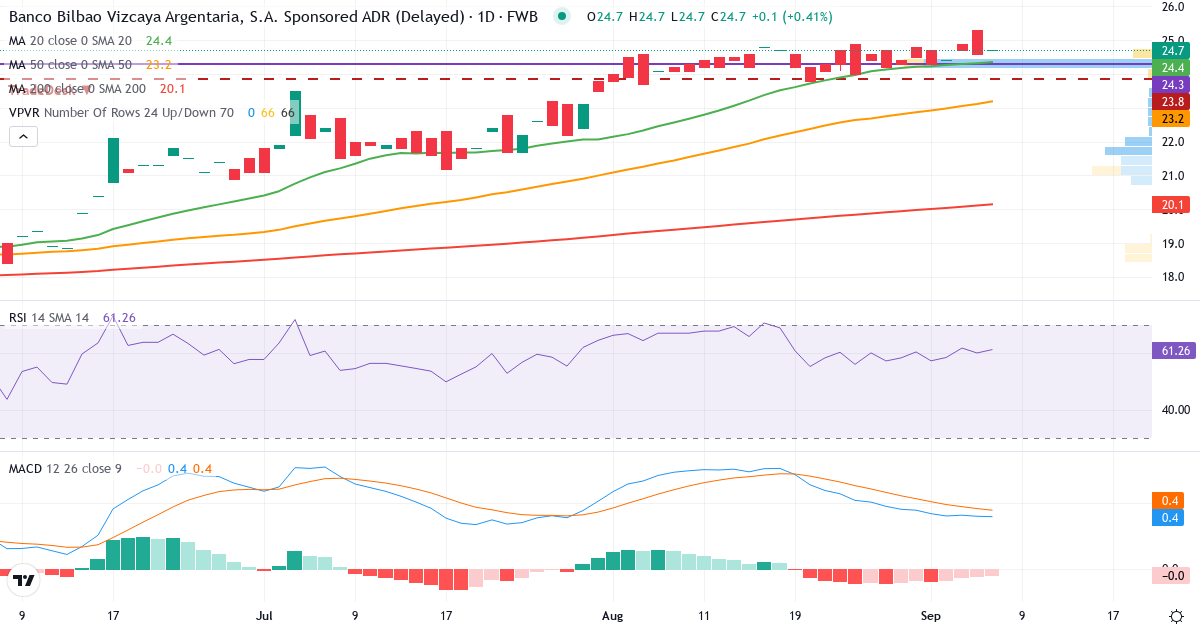
Task: Click the MA 200 value 20.1 in legend
Action: click(x=173, y=89)
